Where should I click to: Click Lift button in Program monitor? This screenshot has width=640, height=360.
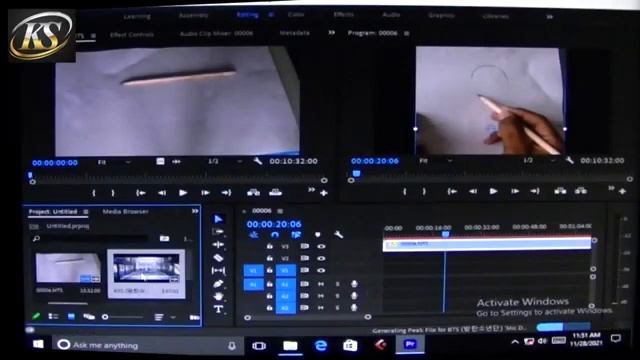(x=560, y=191)
